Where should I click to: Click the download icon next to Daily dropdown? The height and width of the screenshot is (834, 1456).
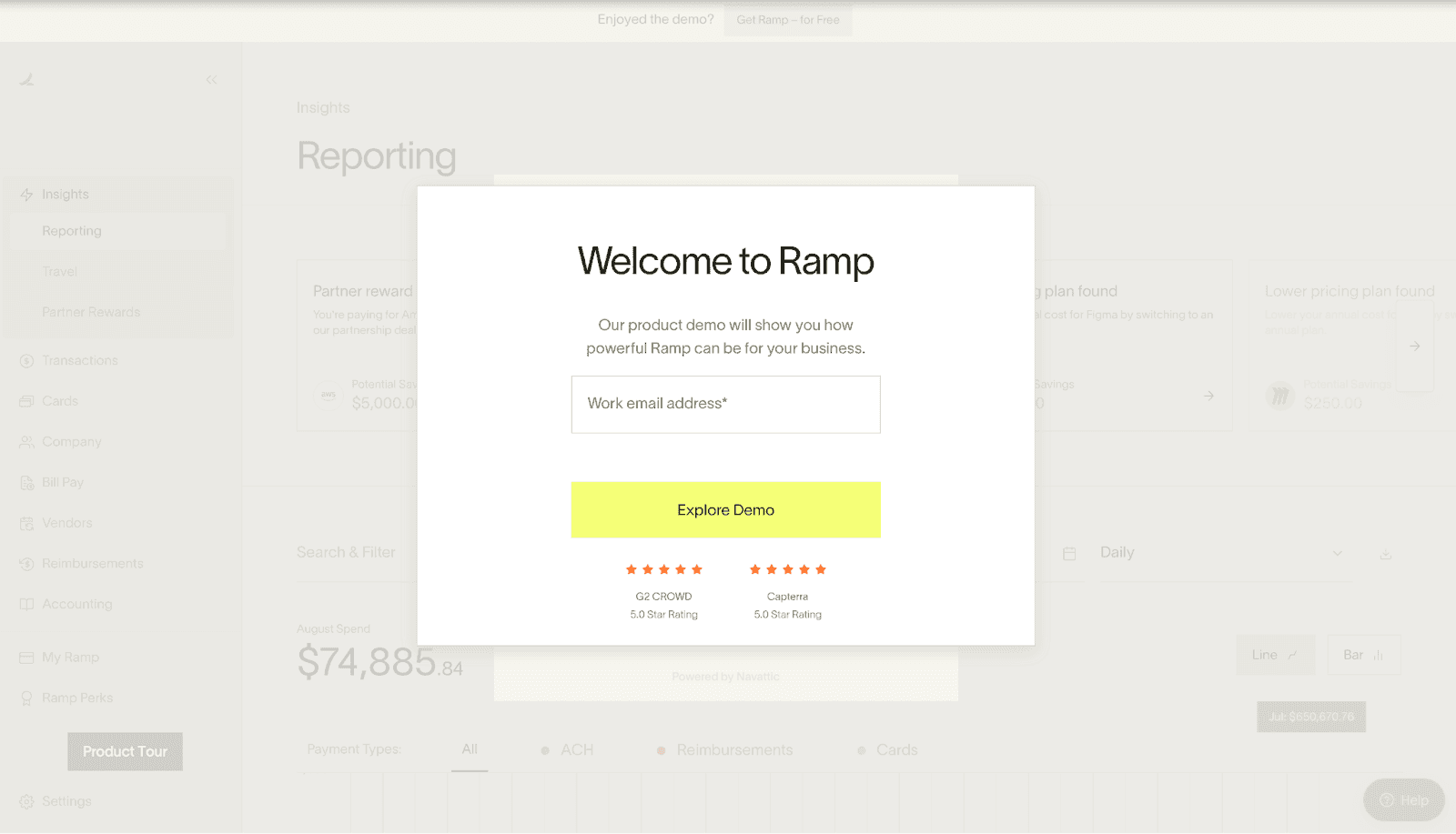(x=1385, y=554)
